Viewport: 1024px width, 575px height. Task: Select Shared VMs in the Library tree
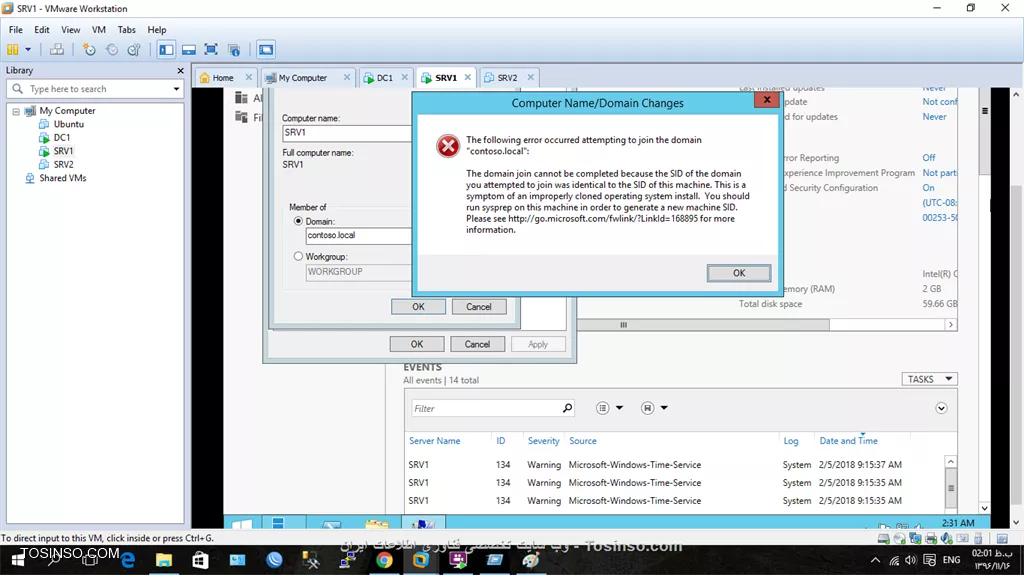point(63,178)
